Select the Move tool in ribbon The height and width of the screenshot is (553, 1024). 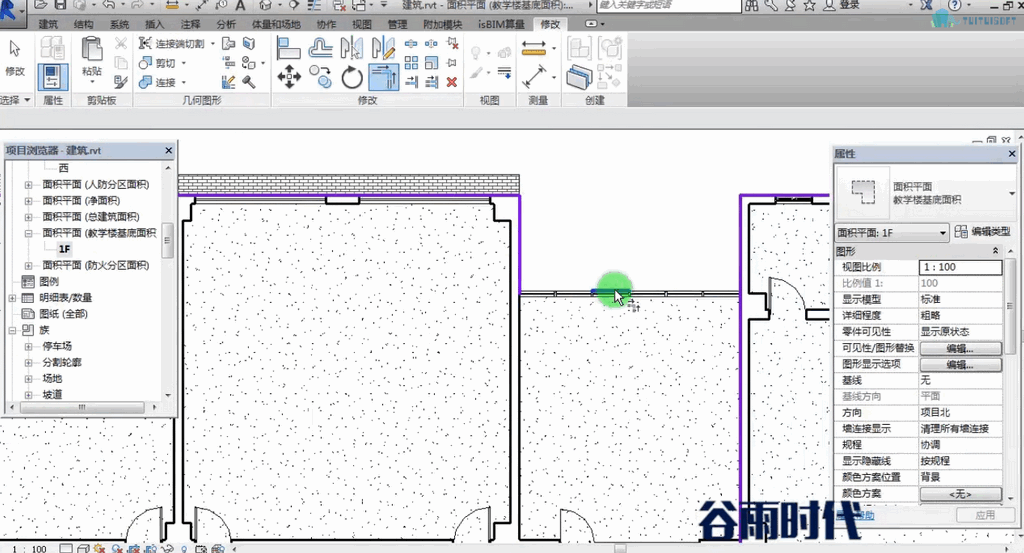[x=289, y=77]
